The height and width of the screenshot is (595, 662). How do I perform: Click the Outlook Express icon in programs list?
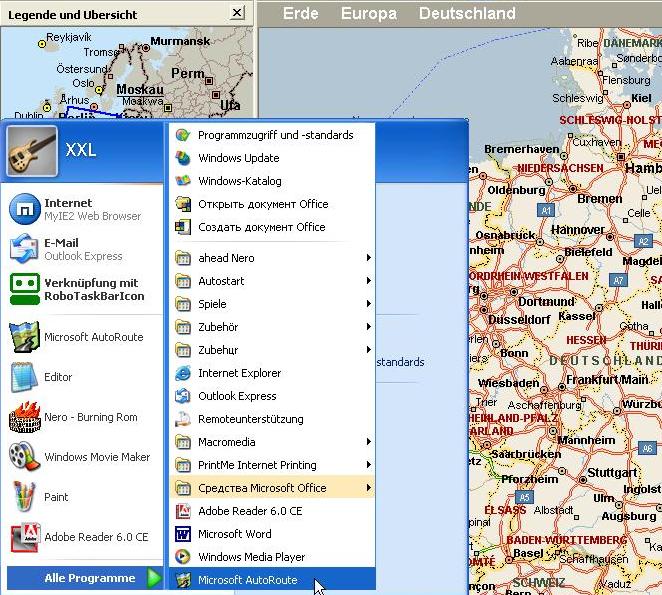pos(183,396)
